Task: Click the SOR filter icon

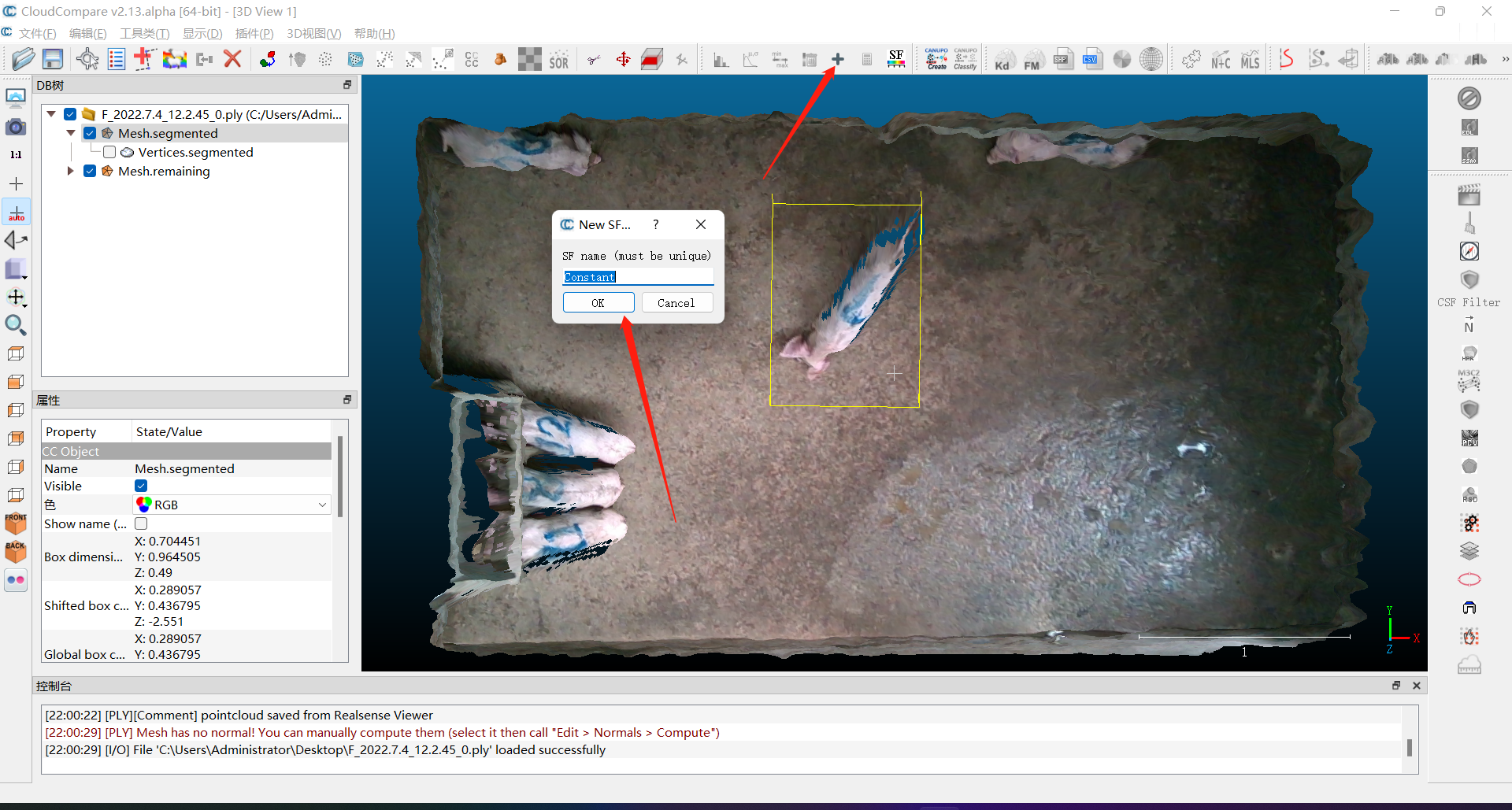Action: click(559, 60)
